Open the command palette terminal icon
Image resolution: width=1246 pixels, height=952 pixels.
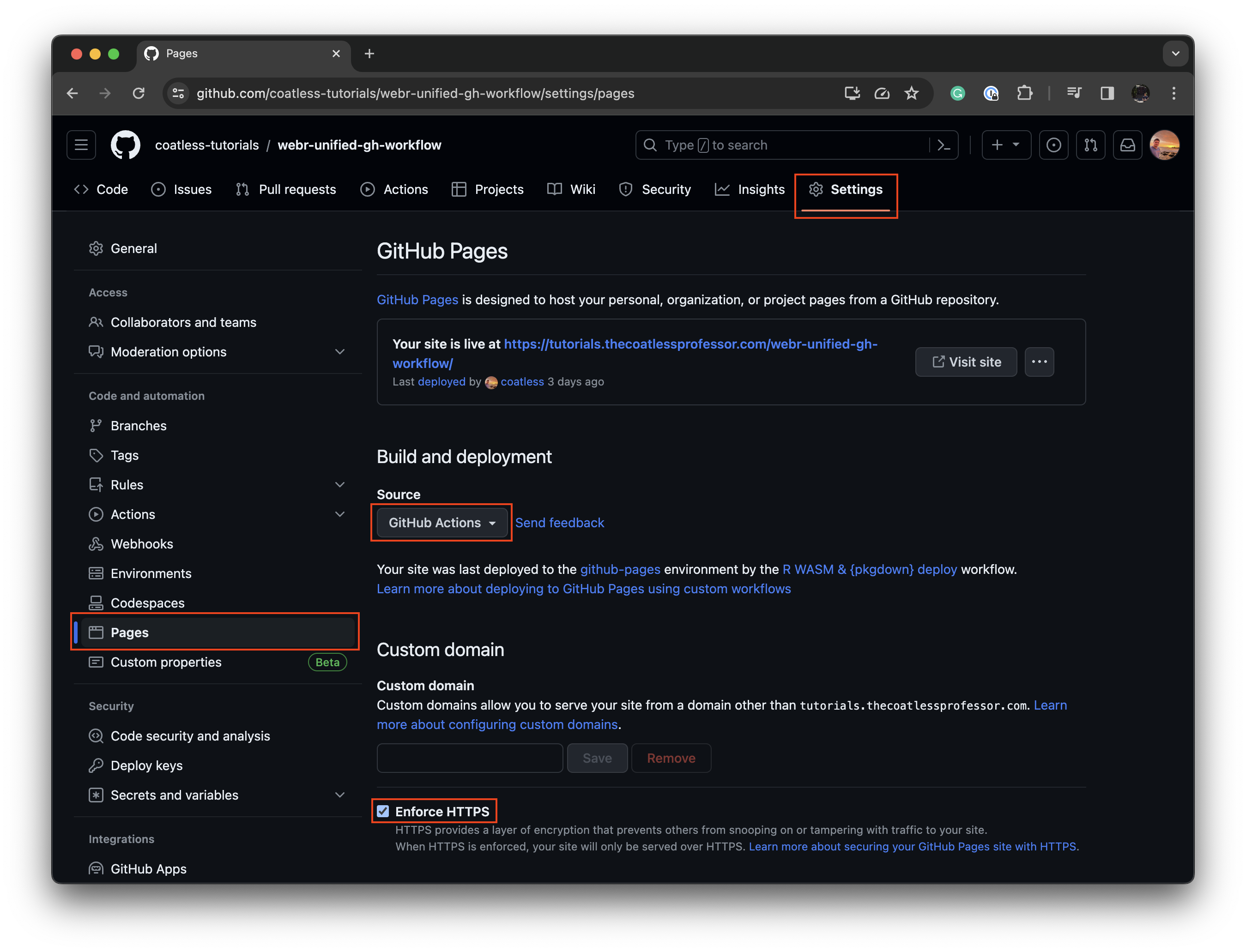coord(944,145)
